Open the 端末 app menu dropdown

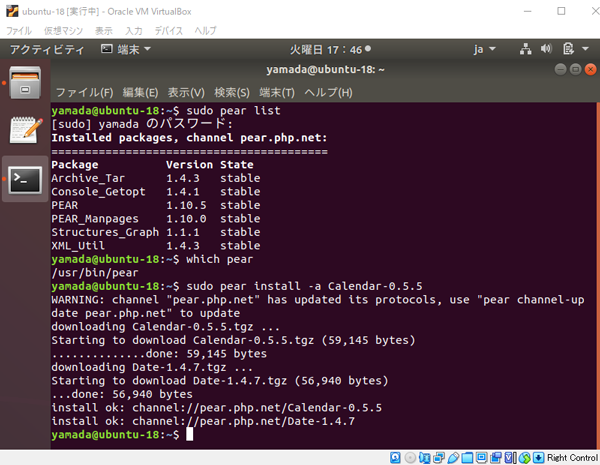click(126, 49)
